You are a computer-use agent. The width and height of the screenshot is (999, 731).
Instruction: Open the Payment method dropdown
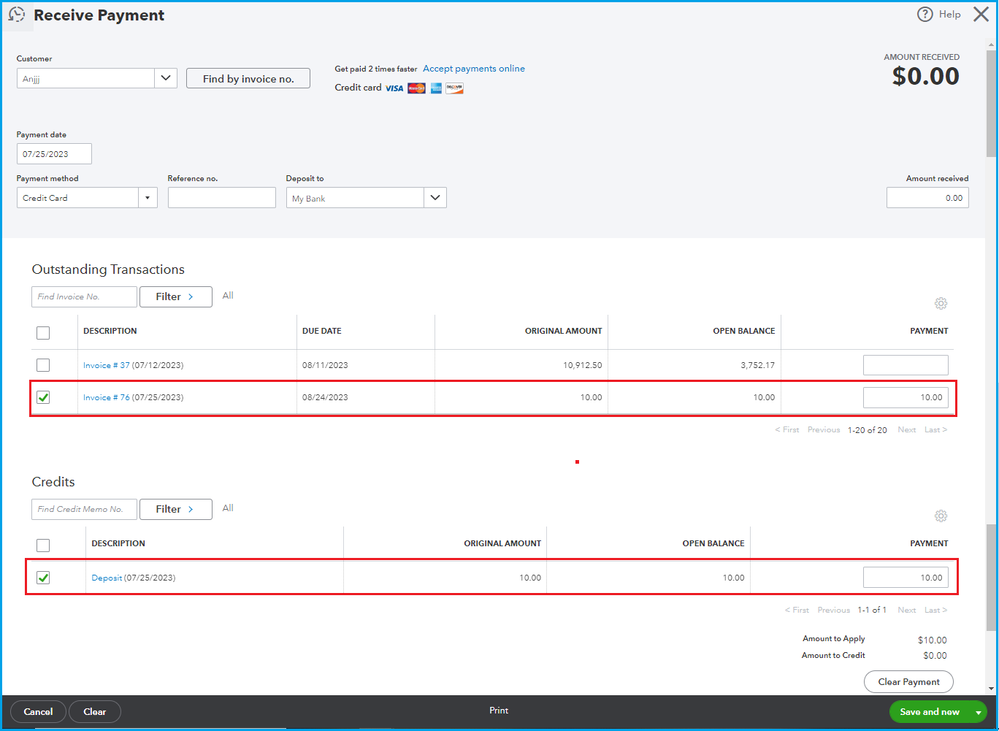coord(147,198)
